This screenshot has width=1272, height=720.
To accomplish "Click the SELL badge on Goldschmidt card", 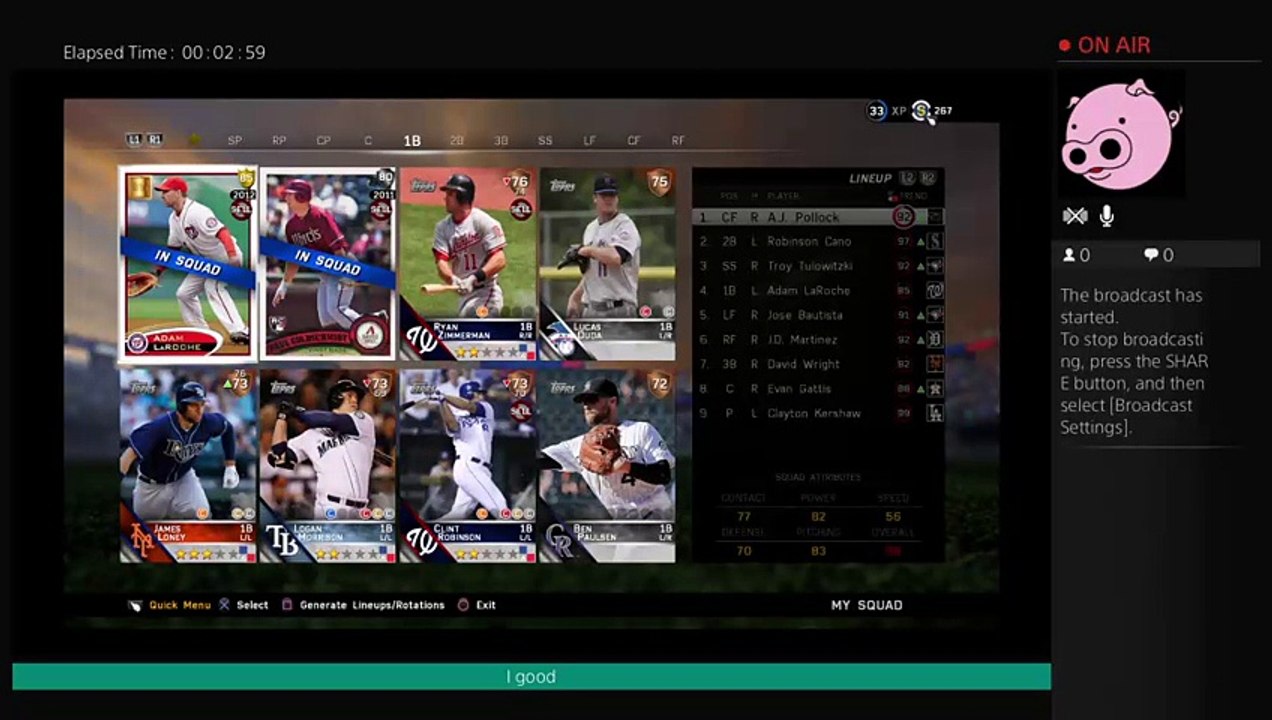I will [381, 209].
